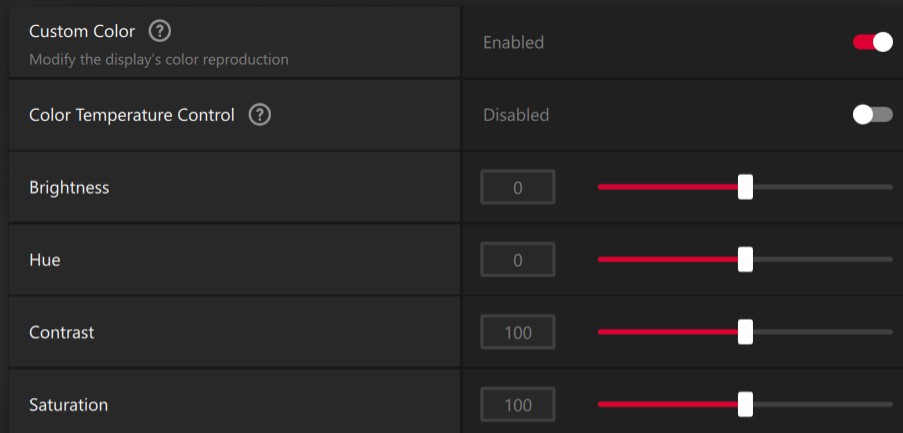
Task: Click the Custom Color row label
Action: (82, 32)
